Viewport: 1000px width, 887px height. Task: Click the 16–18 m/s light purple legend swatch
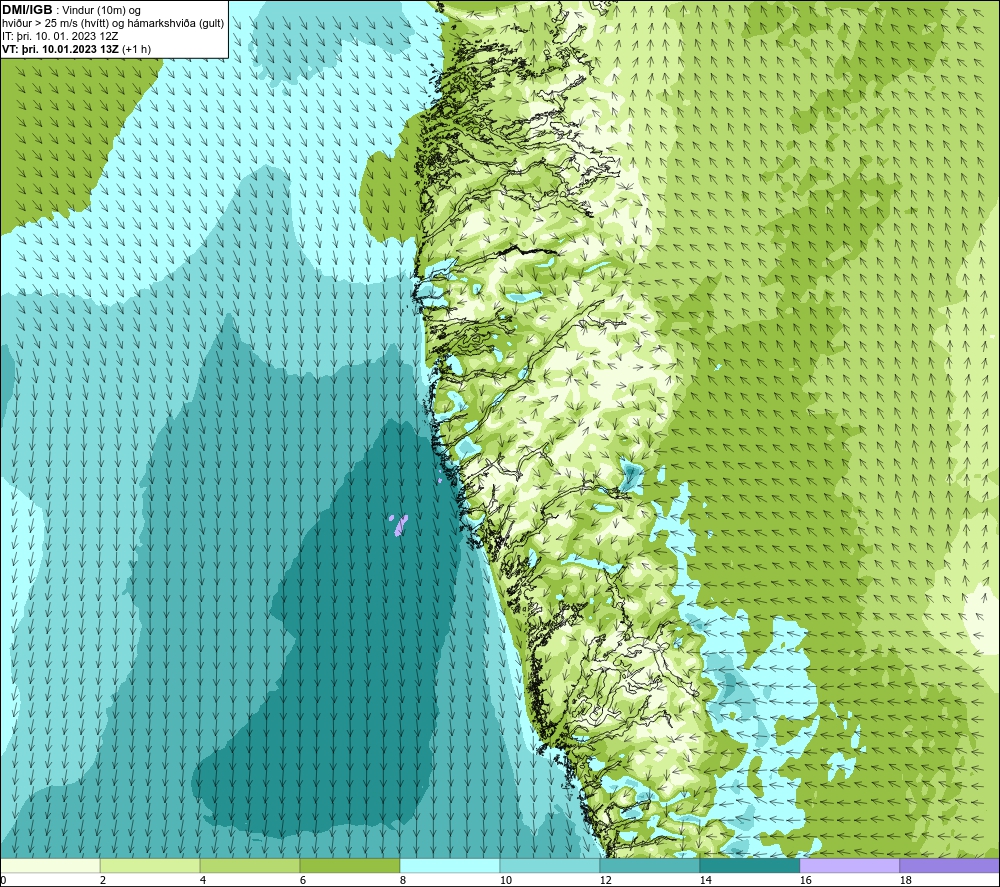[849, 865]
